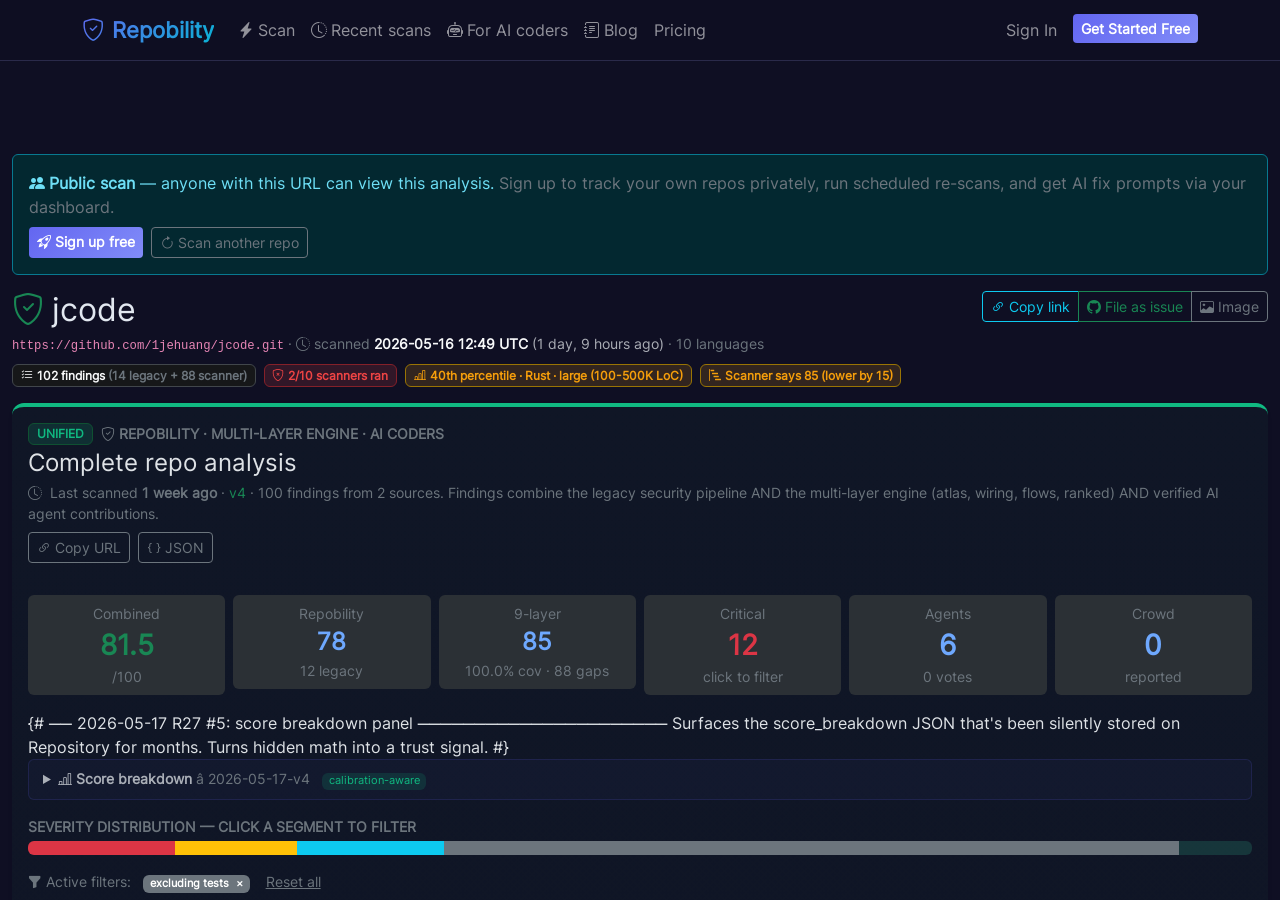Open the Scan menu item

point(267,30)
